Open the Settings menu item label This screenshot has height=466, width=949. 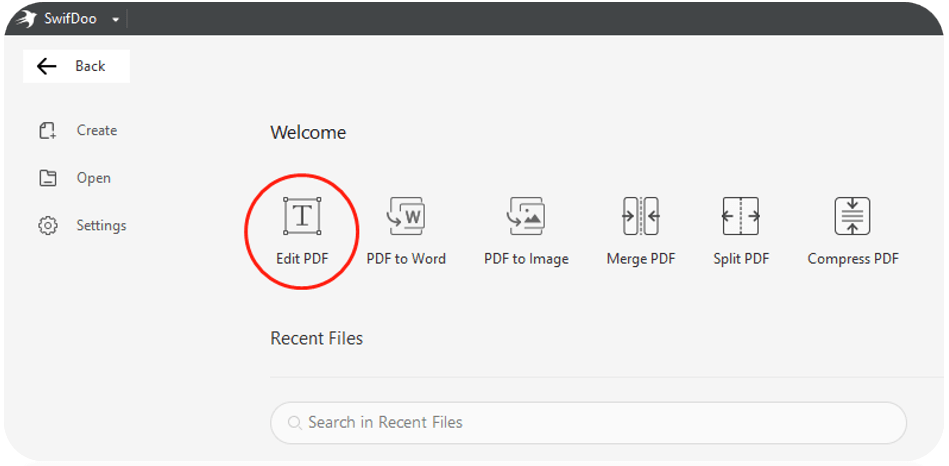(101, 225)
